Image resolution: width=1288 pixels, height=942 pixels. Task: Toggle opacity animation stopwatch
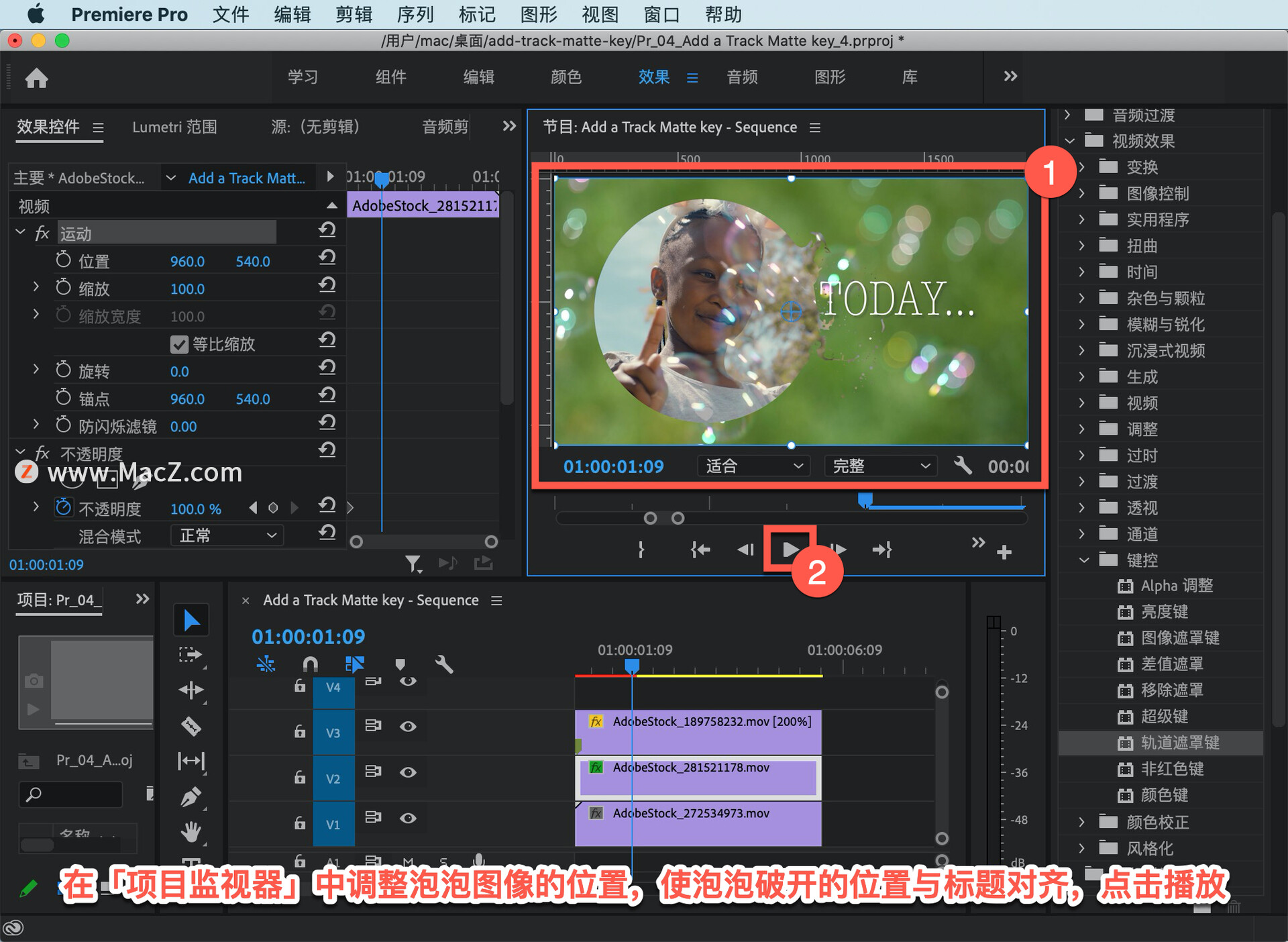[x=63, y=507]
